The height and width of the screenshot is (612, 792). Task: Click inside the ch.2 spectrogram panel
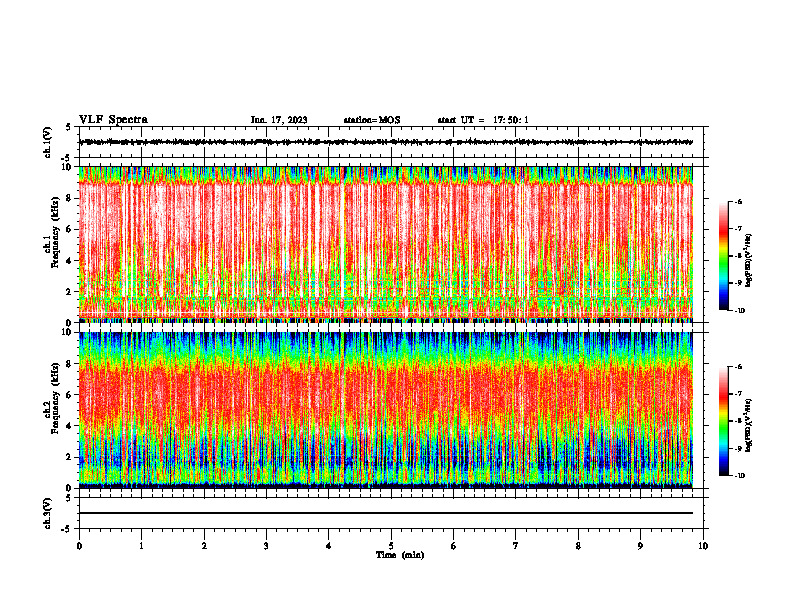click(386, 410)
